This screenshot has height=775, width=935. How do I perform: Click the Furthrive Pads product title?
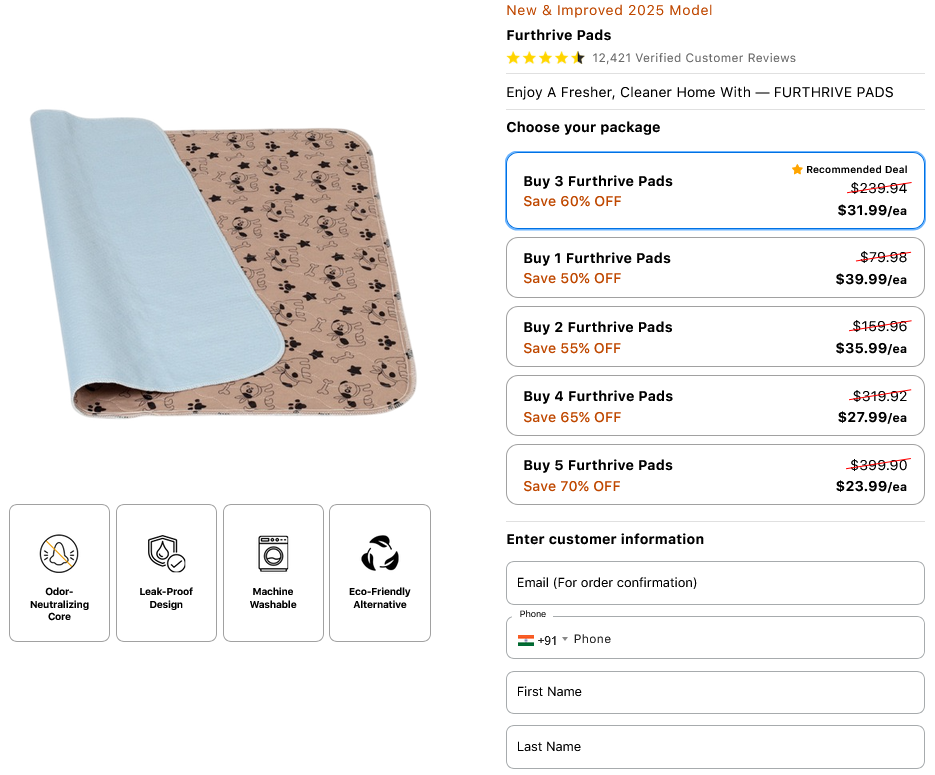[558, 35]
